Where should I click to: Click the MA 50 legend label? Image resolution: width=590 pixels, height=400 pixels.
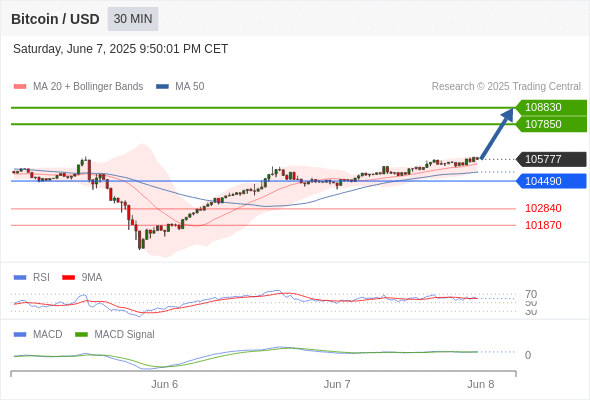coord(190,87)
